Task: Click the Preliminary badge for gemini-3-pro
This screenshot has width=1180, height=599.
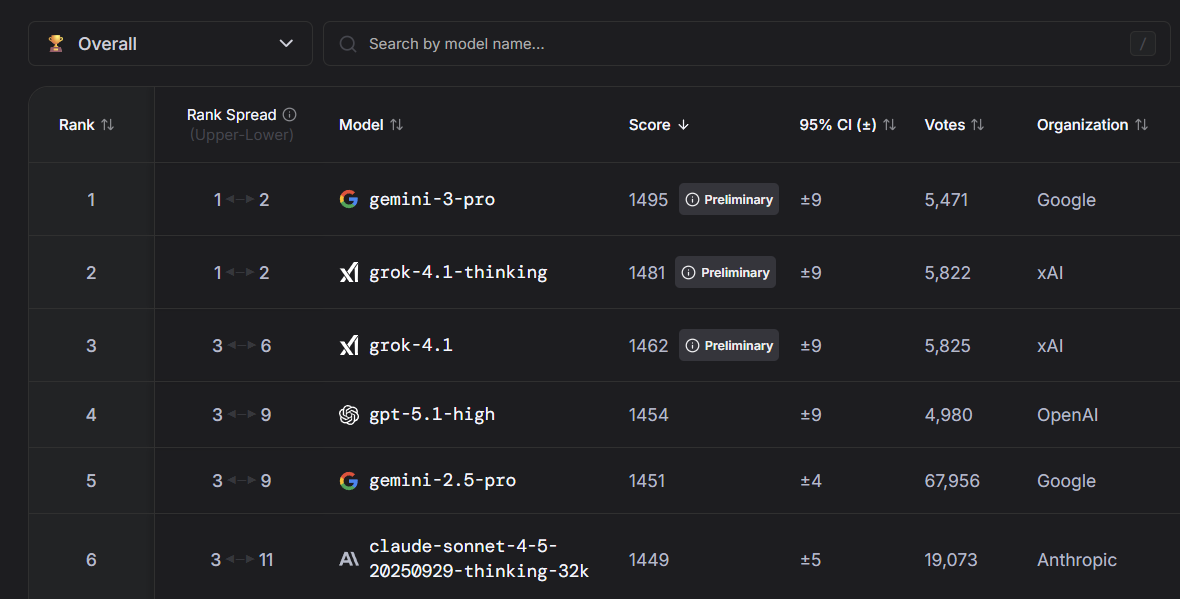Action: [728, 199]
